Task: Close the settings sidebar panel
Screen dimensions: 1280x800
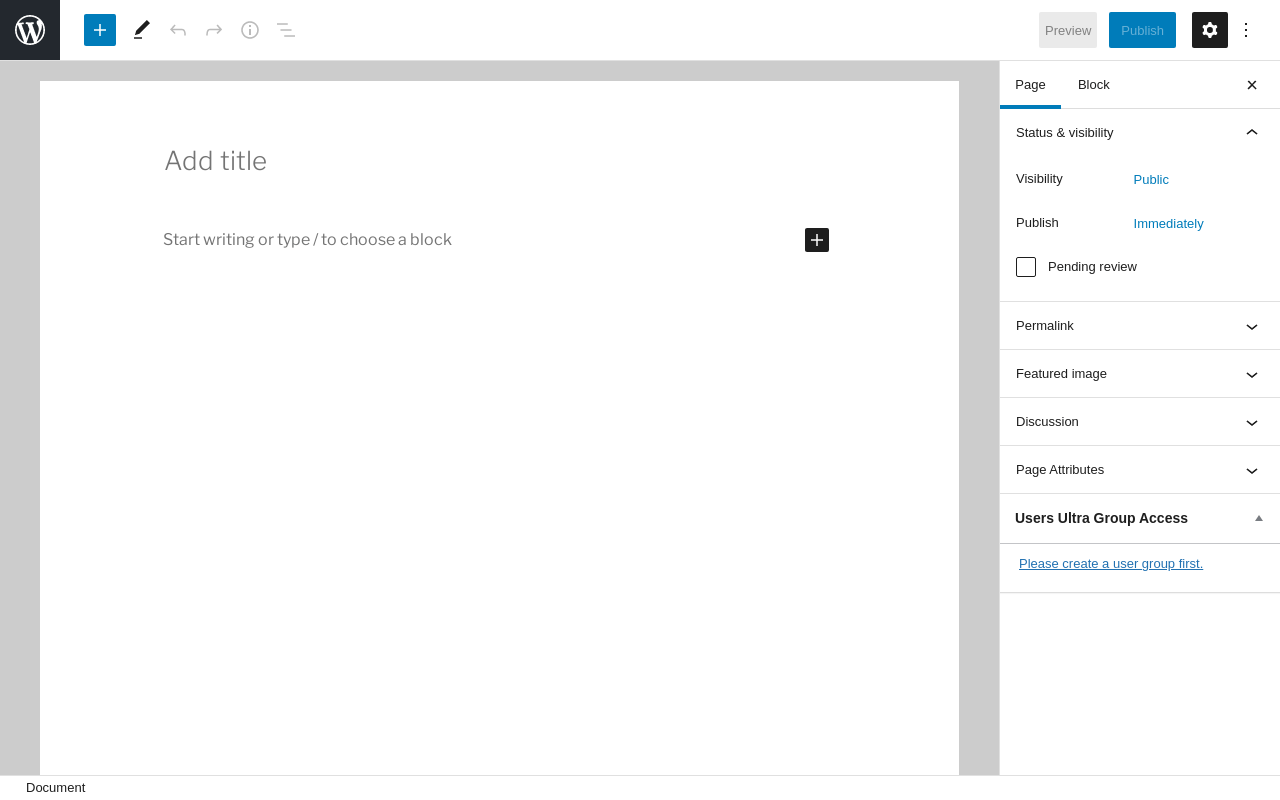Action: pos(1252,85)
